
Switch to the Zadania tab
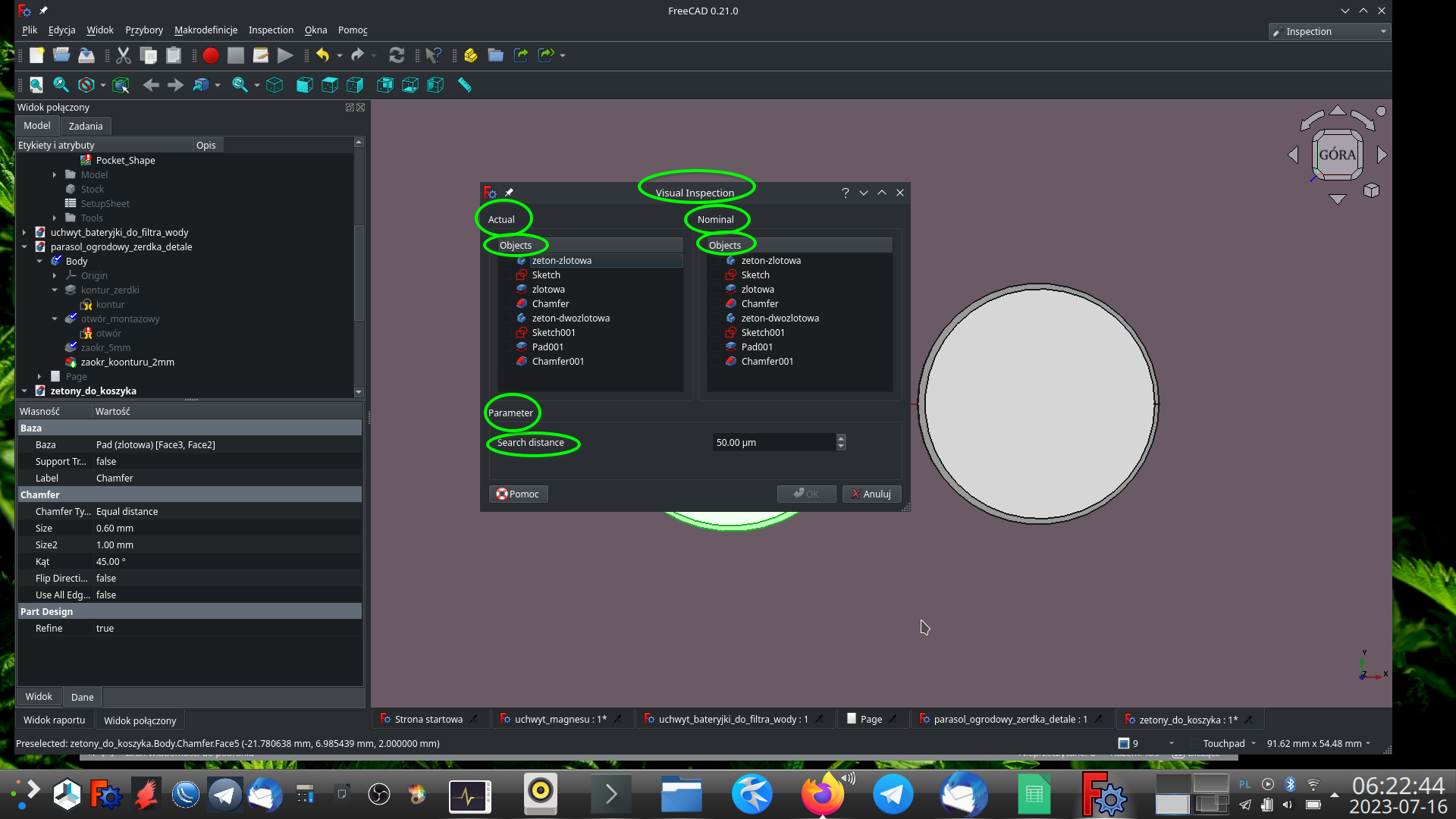click(85, 125)
